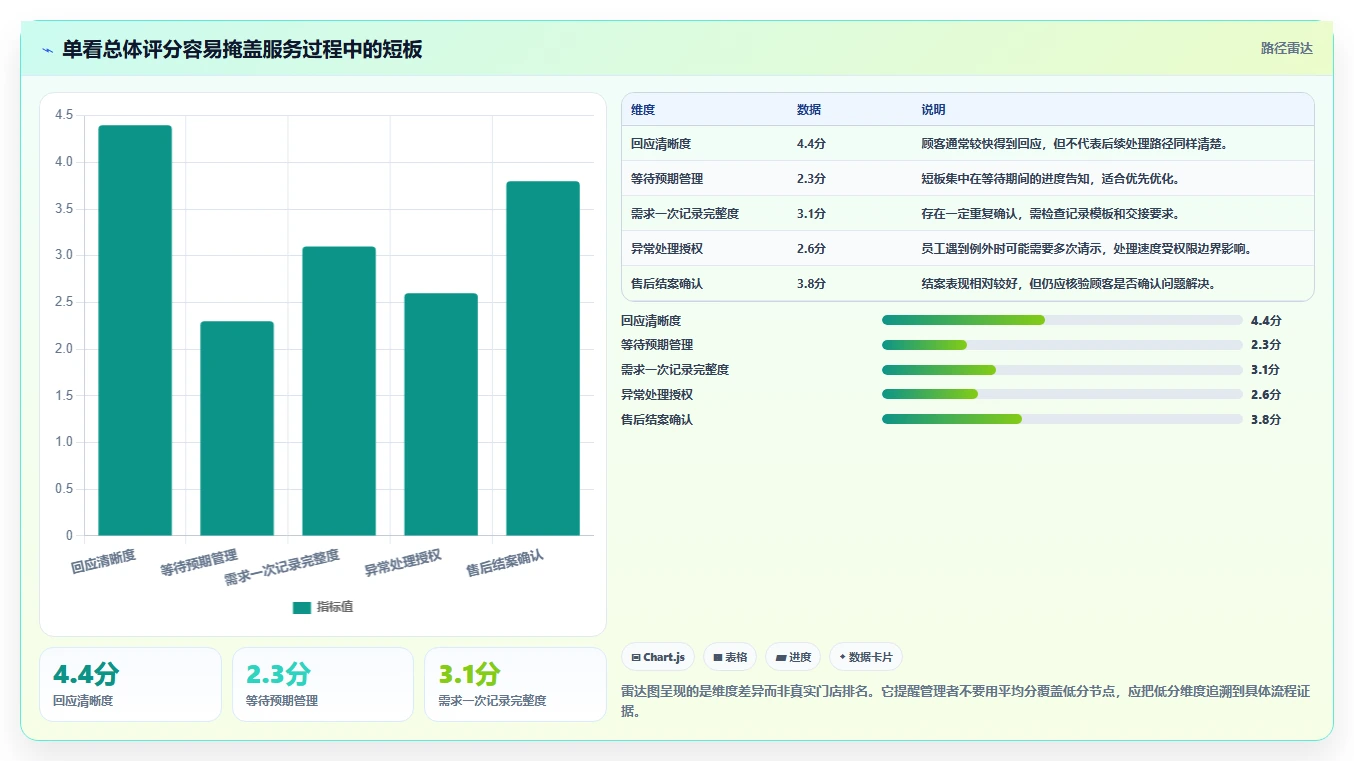
Task: Click the 2.3分 label beside the progress bar
Action: 1266,345
